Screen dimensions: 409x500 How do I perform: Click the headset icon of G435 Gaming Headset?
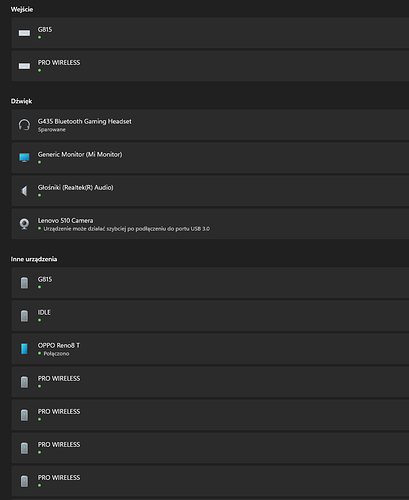pyautogui.click(x=24, y=125)
